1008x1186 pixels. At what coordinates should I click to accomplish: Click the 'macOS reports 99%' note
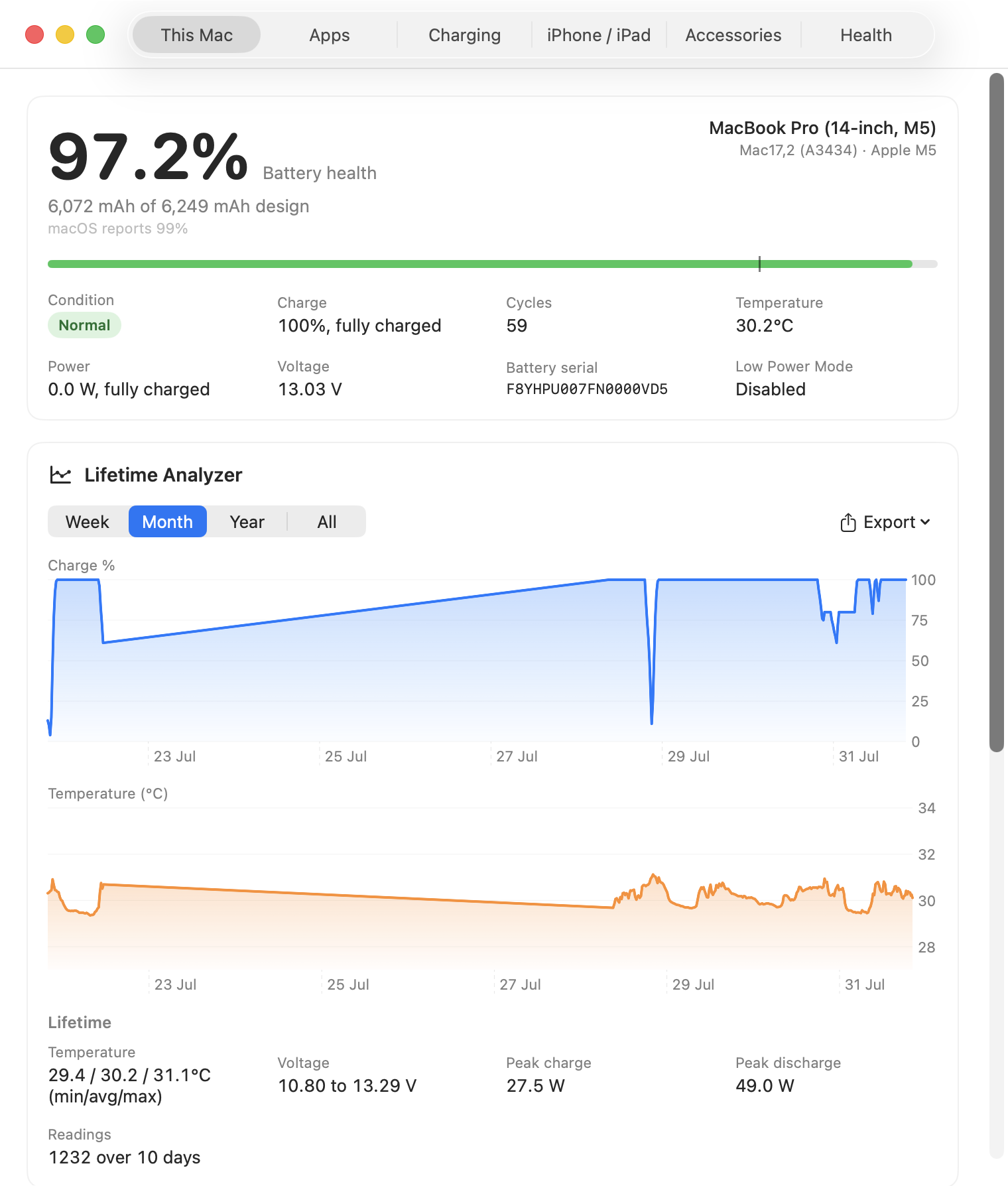pyautogui.click(x=118, y=229)
